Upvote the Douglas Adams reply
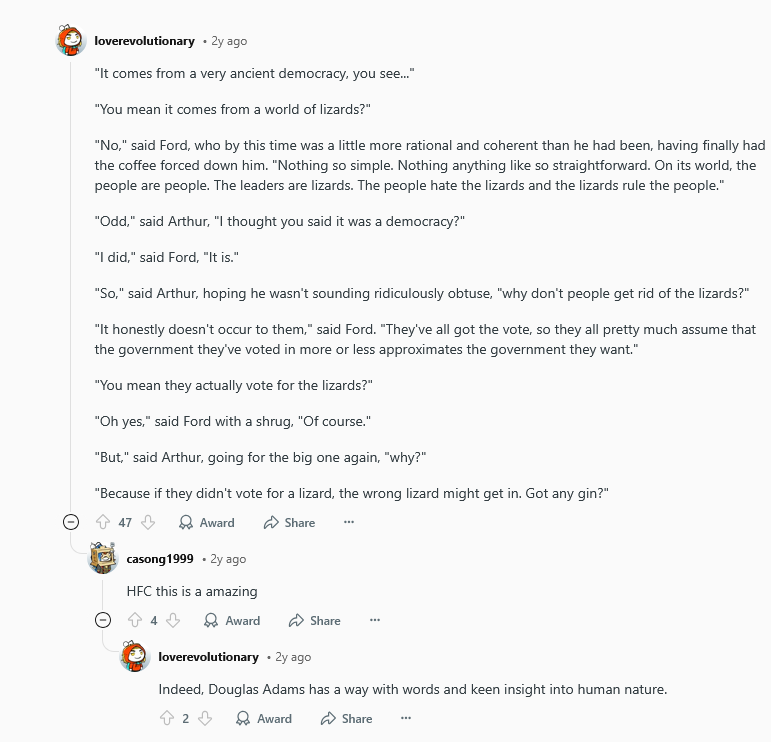The image size is (771, 742). [x=167, y=718]
